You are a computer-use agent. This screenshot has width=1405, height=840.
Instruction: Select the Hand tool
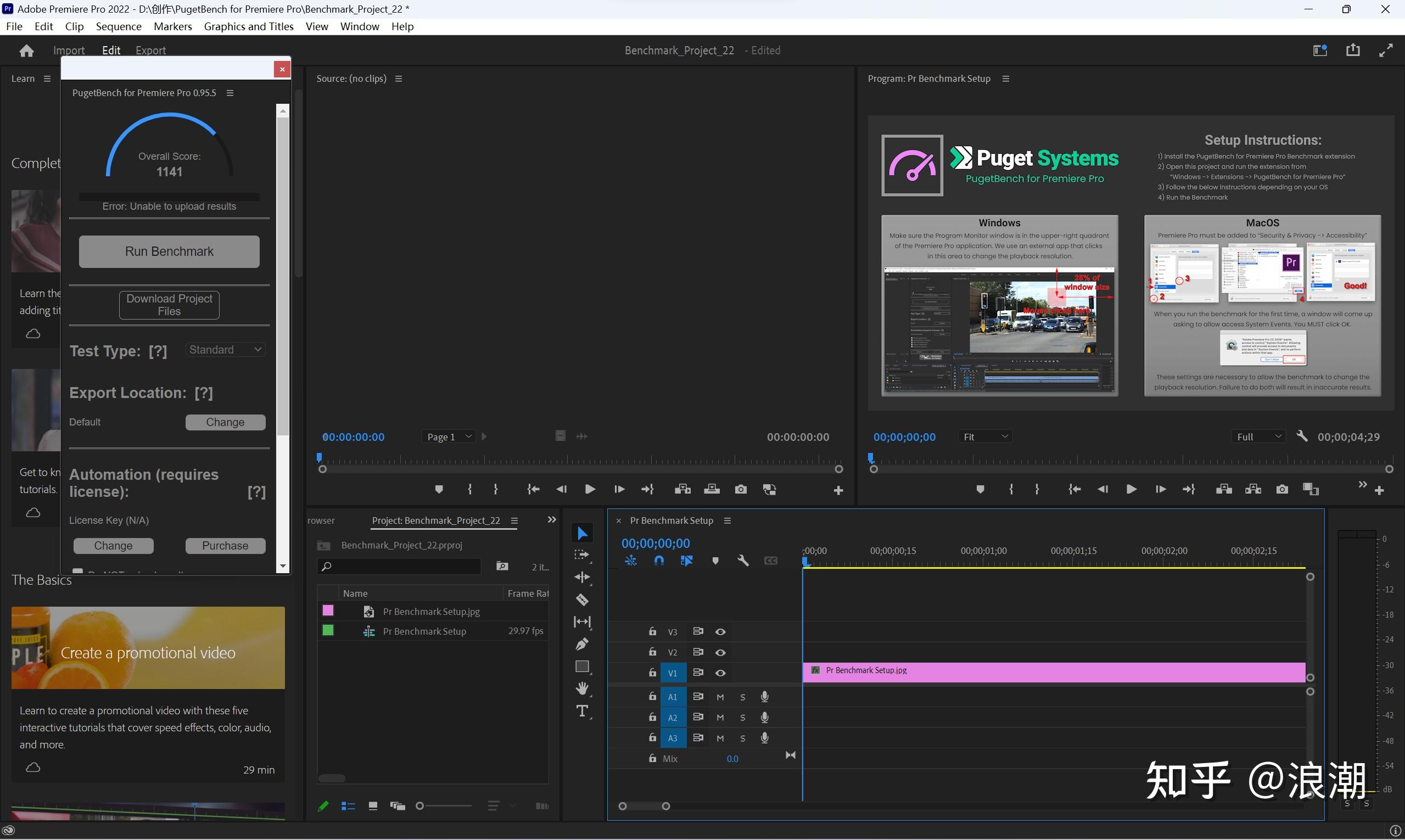click(582, 688)
